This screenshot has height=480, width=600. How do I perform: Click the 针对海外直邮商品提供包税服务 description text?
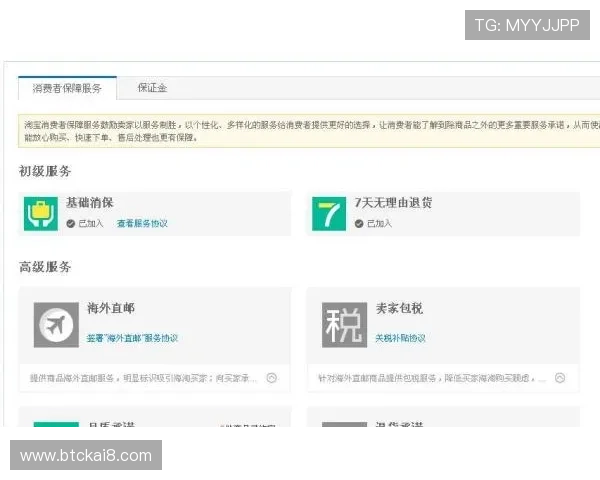(x=432, y=379)
